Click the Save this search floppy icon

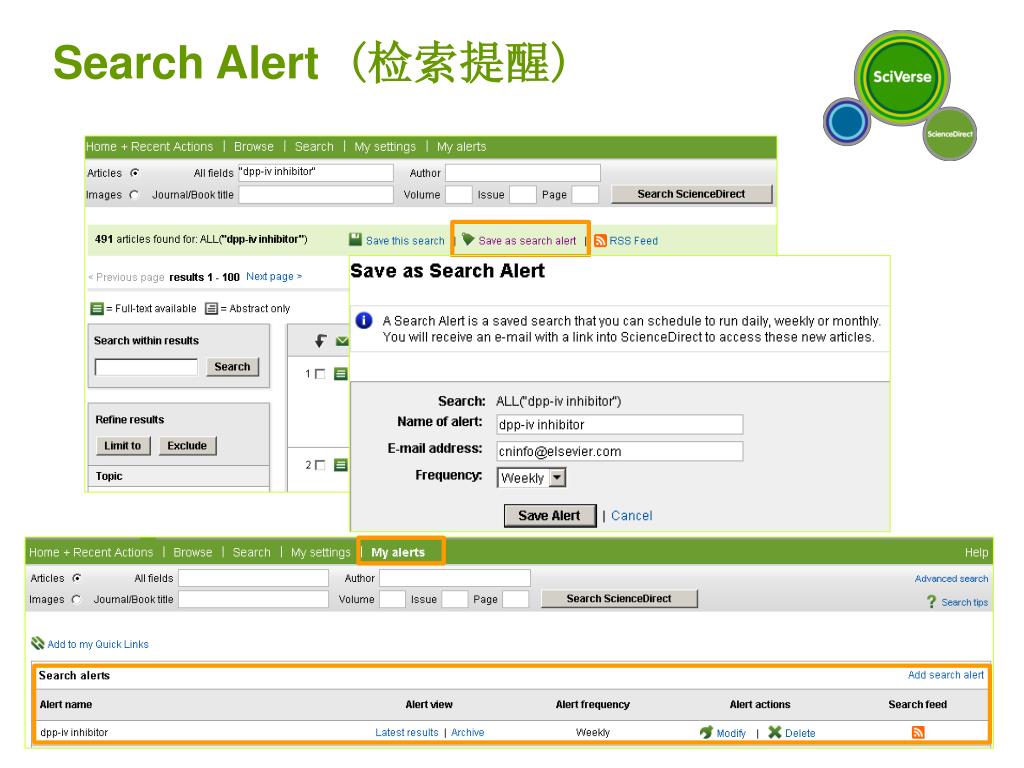[355, 240]
